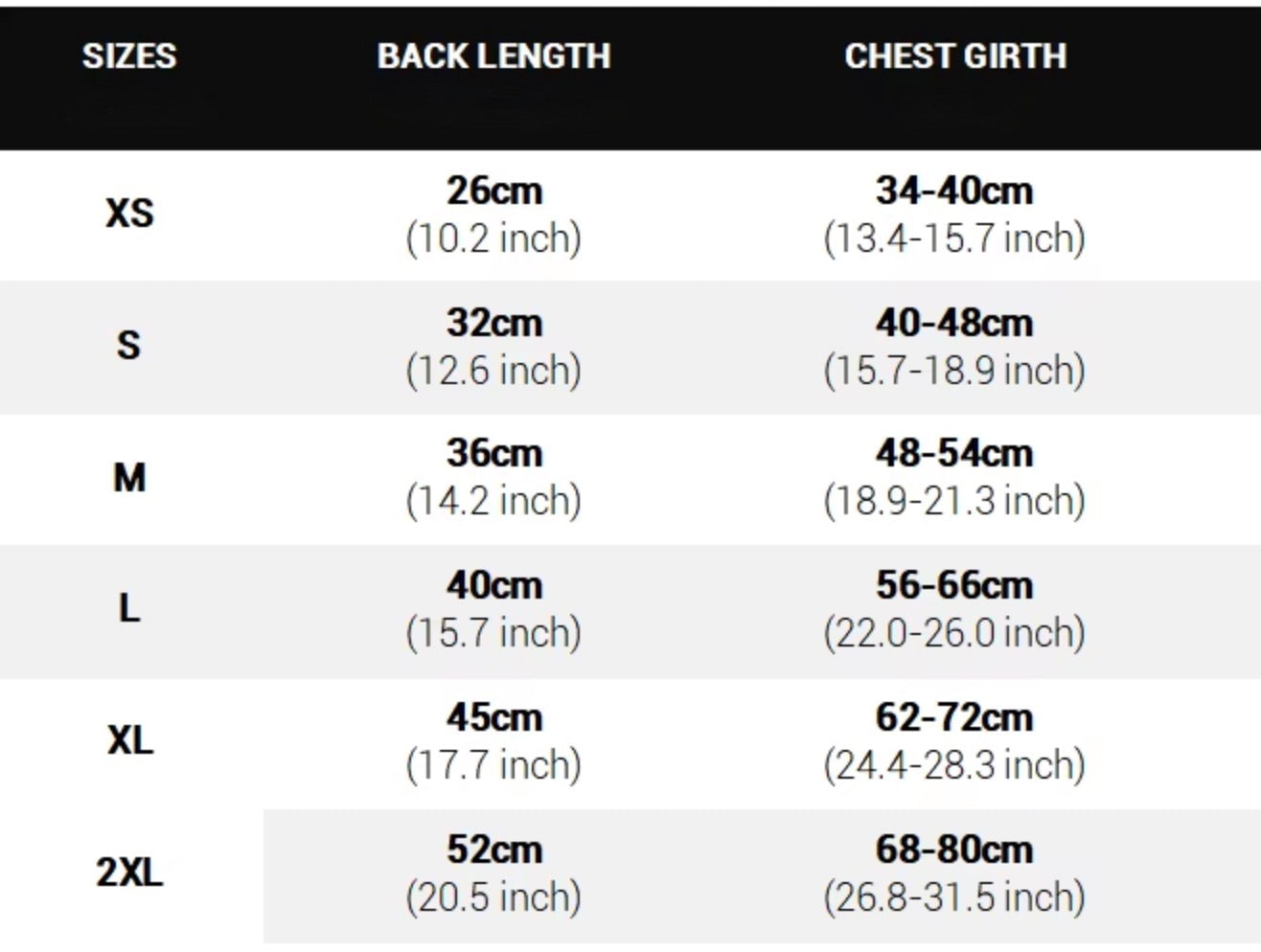
Task: Click the 45cm back length value
Action: point(493,718)
